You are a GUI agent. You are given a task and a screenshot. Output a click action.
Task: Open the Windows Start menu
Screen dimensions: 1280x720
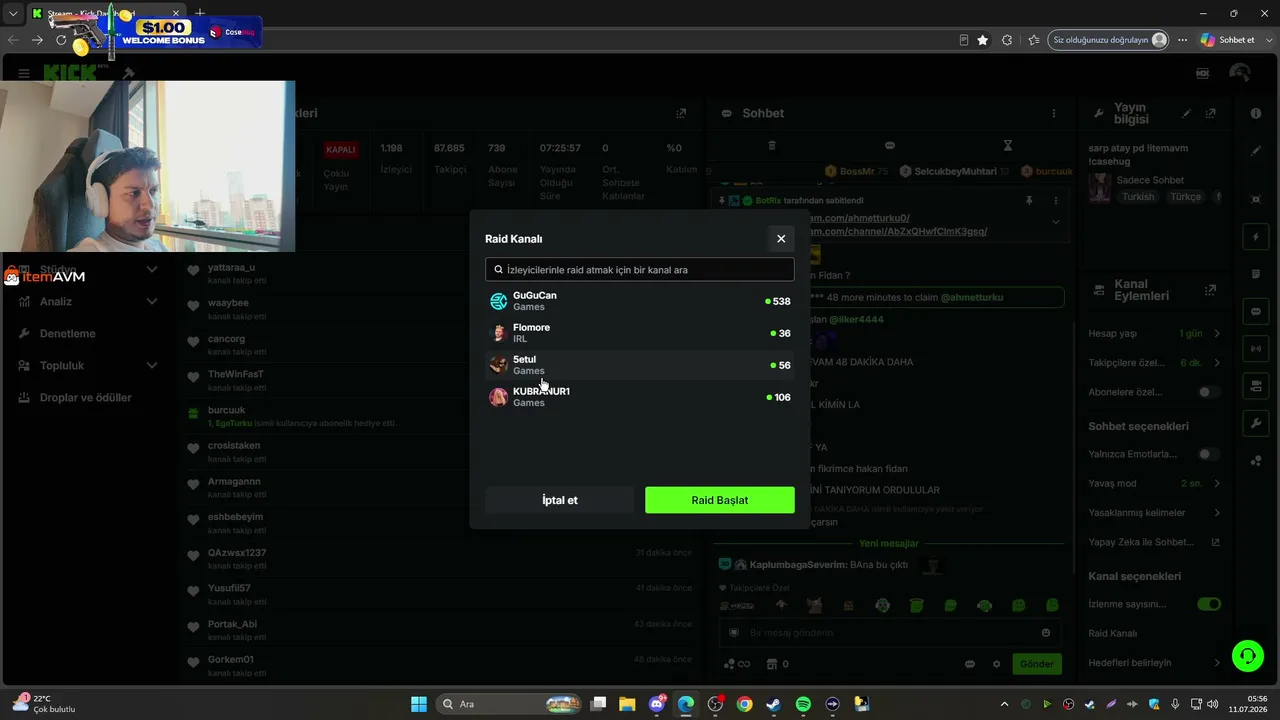419,704
